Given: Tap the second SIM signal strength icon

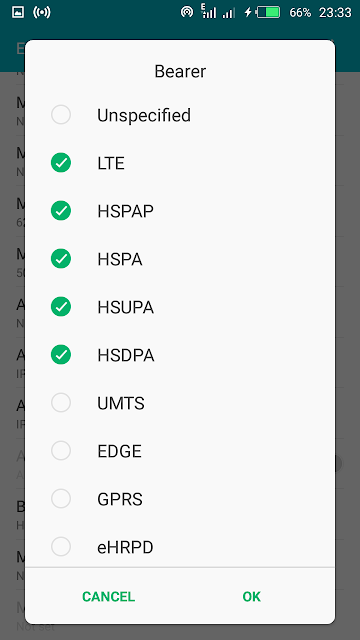Looking at the screenshot, I should pos(229,13).
